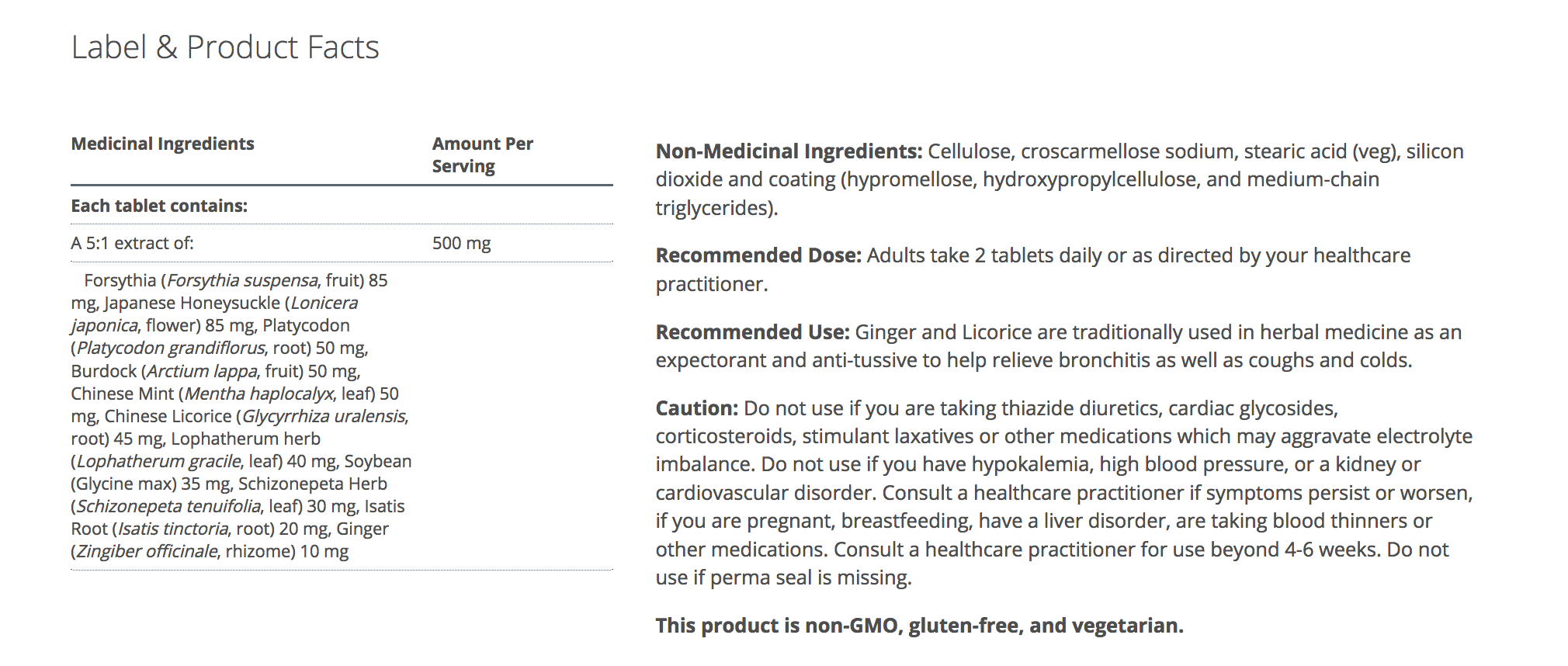Screen dimensions: 1568x666
Task: Select the italic "Glycyrrhiza uralensis" name
Action: tap(324, 416)
